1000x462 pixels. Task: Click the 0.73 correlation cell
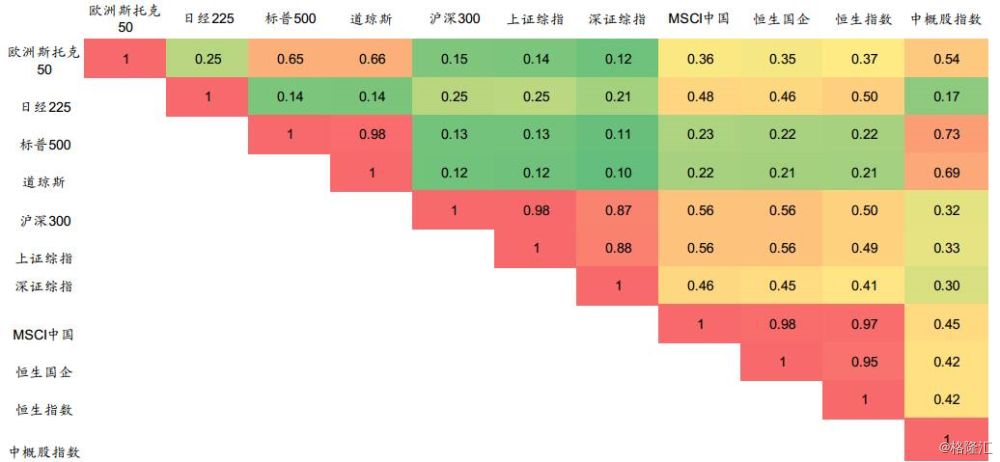945,135
